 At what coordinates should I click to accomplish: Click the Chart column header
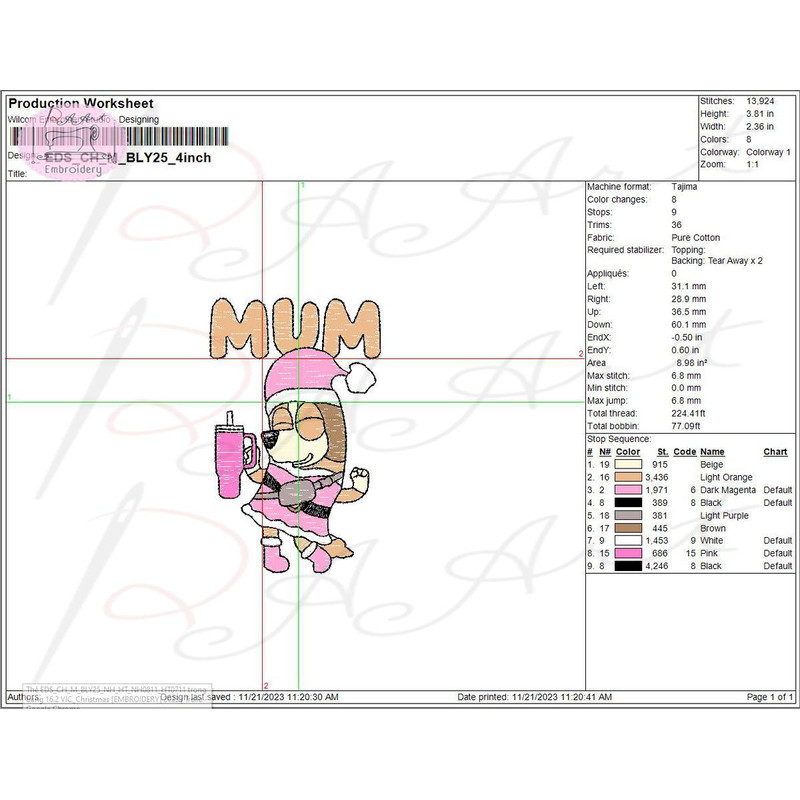[775, 452]
